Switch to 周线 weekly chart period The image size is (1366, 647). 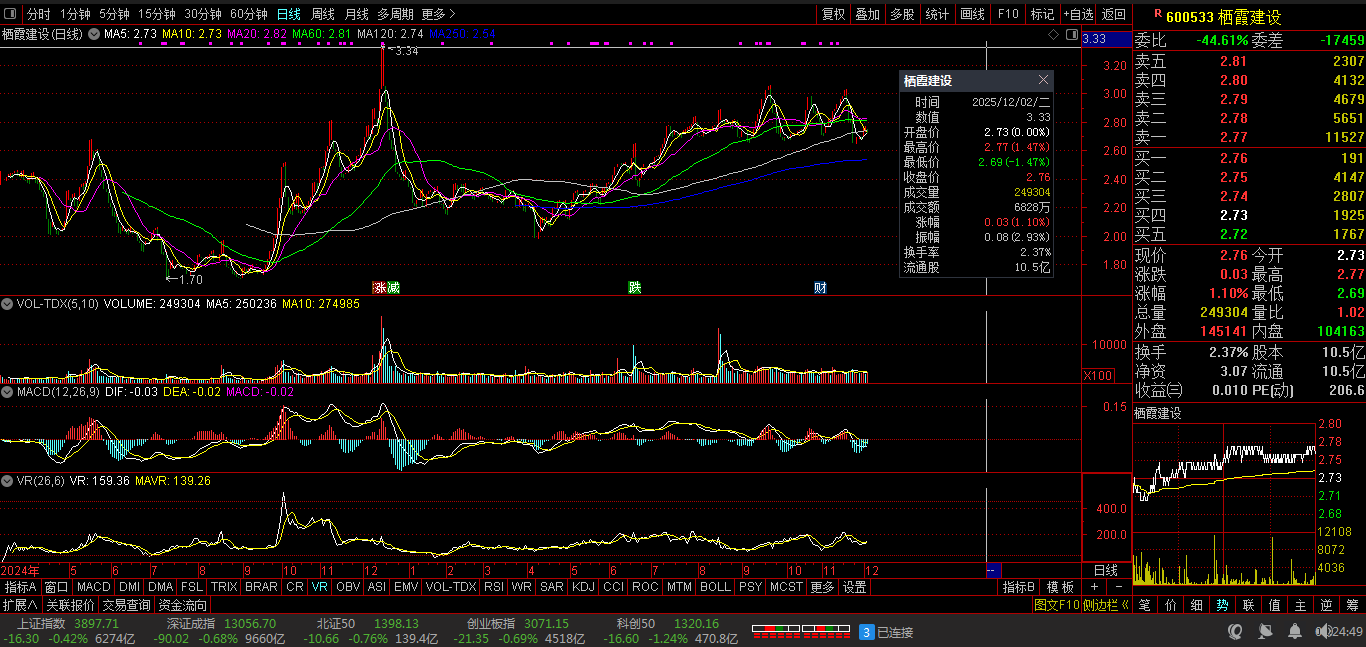(322, 14)
